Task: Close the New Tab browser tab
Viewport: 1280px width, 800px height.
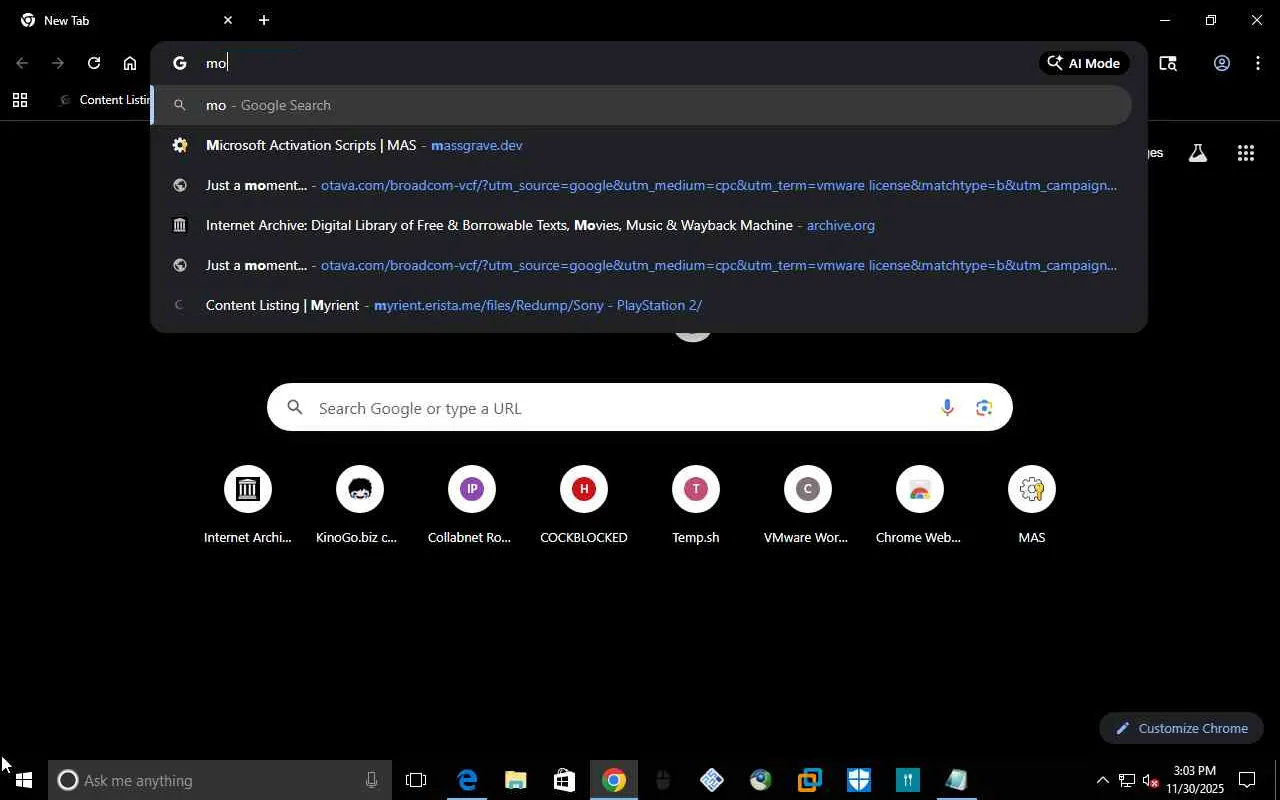Action: (228, 20)
